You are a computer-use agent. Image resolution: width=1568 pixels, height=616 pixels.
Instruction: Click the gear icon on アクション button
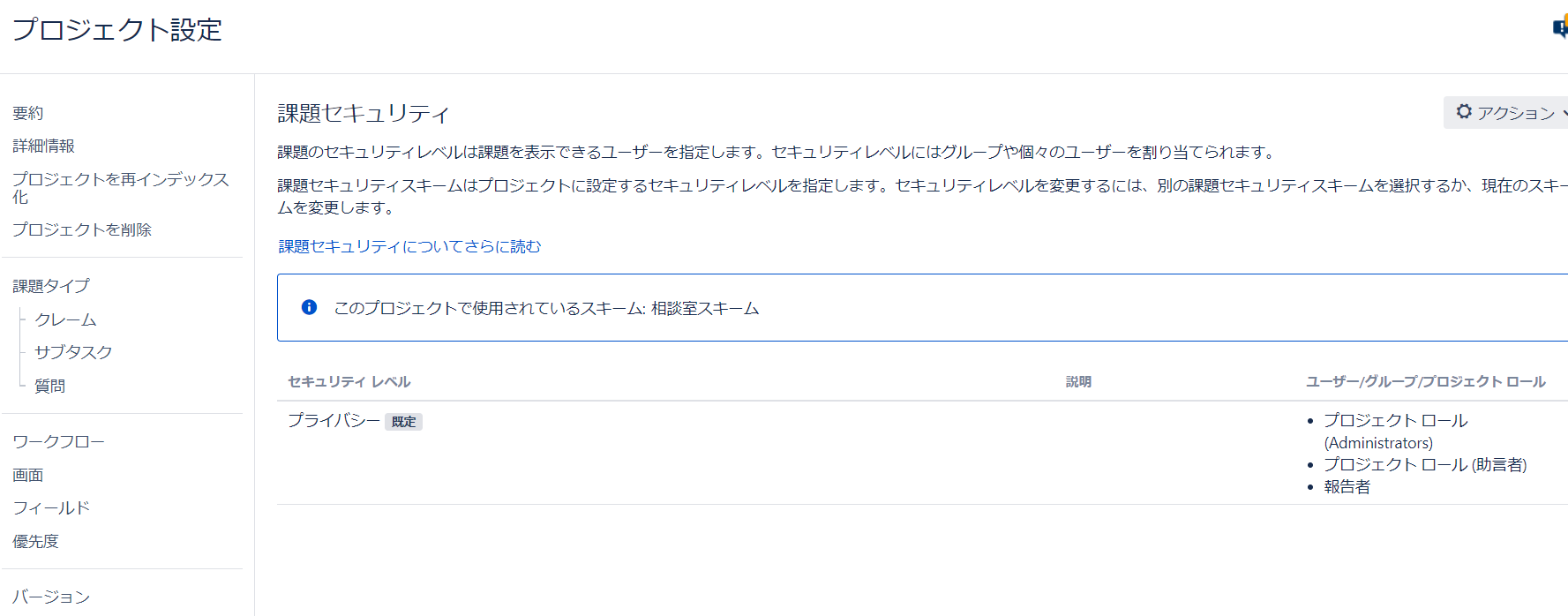[x=1464, y=112]
